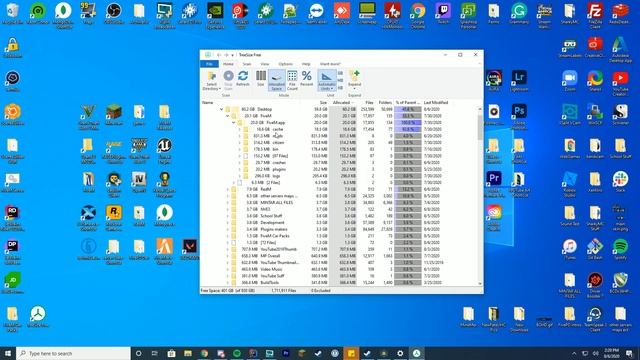The width and height of the screenshot is (640, 360).
Task: Open the FileZilla Client desktop icon
Action: pos(595,15)
